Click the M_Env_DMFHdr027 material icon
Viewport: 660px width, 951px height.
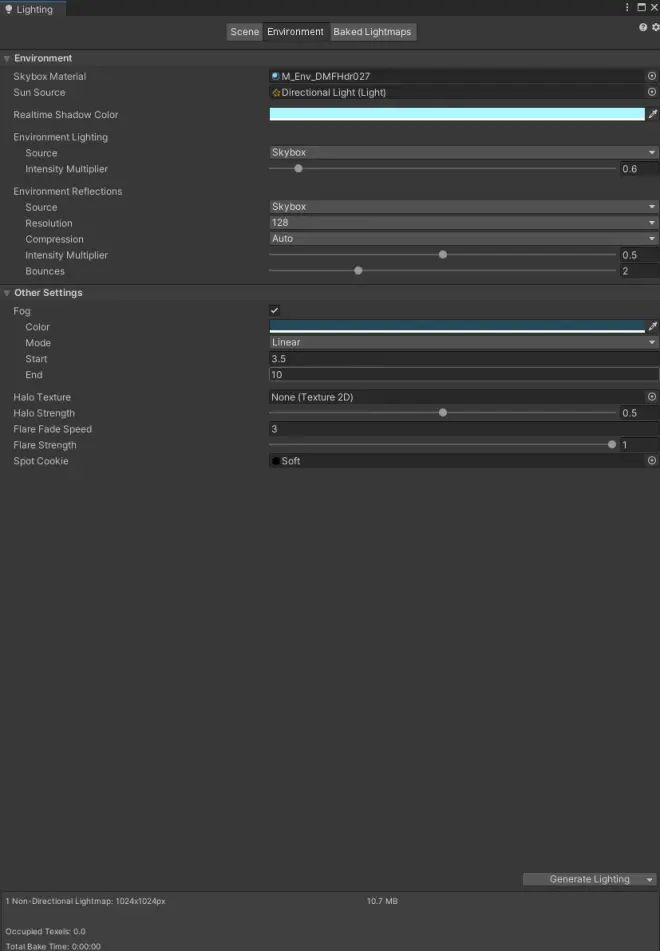pos(275,76)
